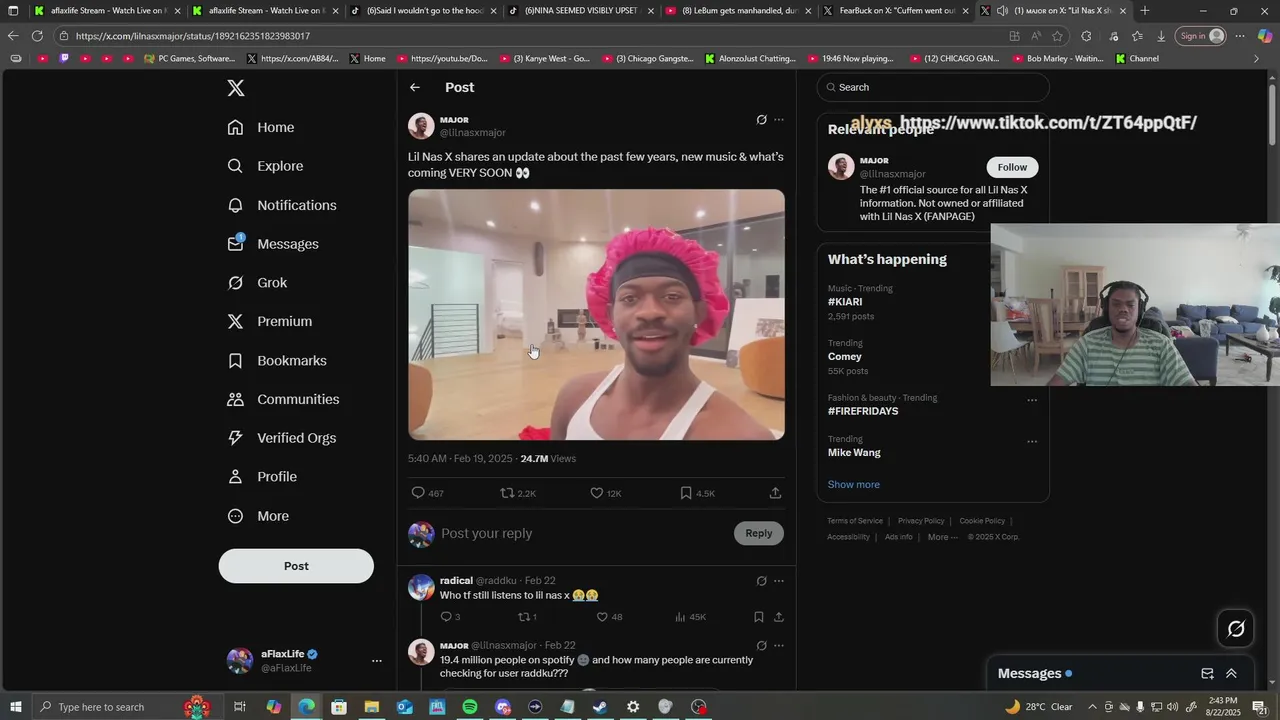Click repost icon with 2.2K count
1280x720 pixels.
[x=518, y=493]
